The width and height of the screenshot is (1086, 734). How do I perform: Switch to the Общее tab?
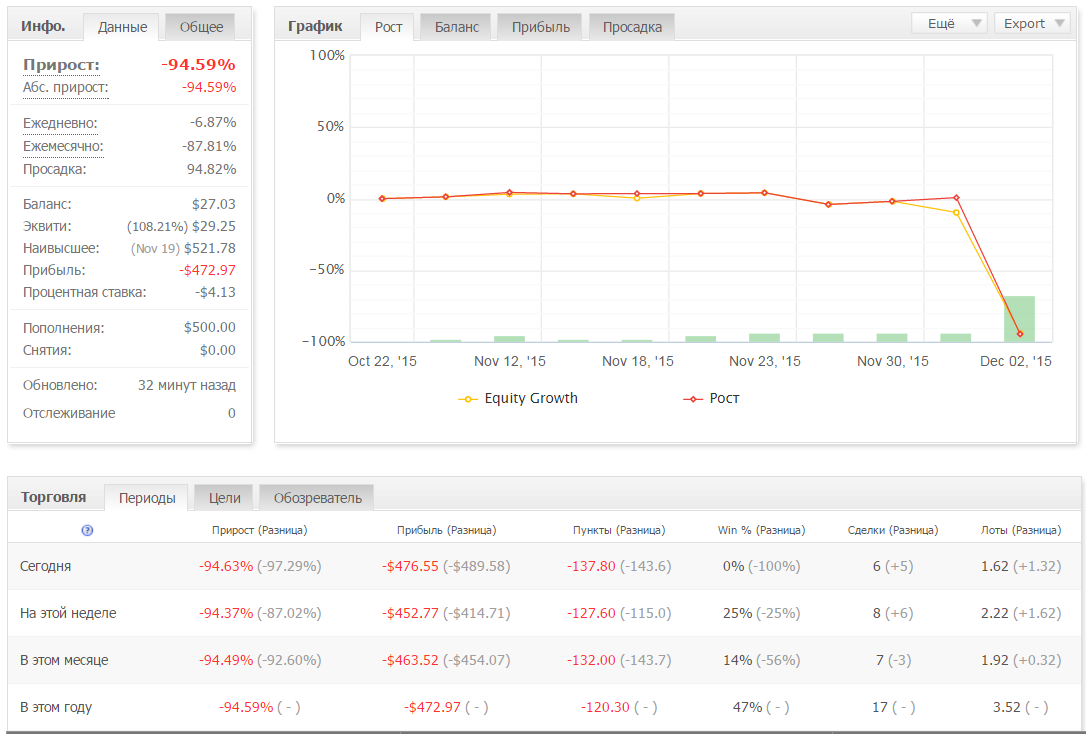pyautogui.click(x=201, y=27)
